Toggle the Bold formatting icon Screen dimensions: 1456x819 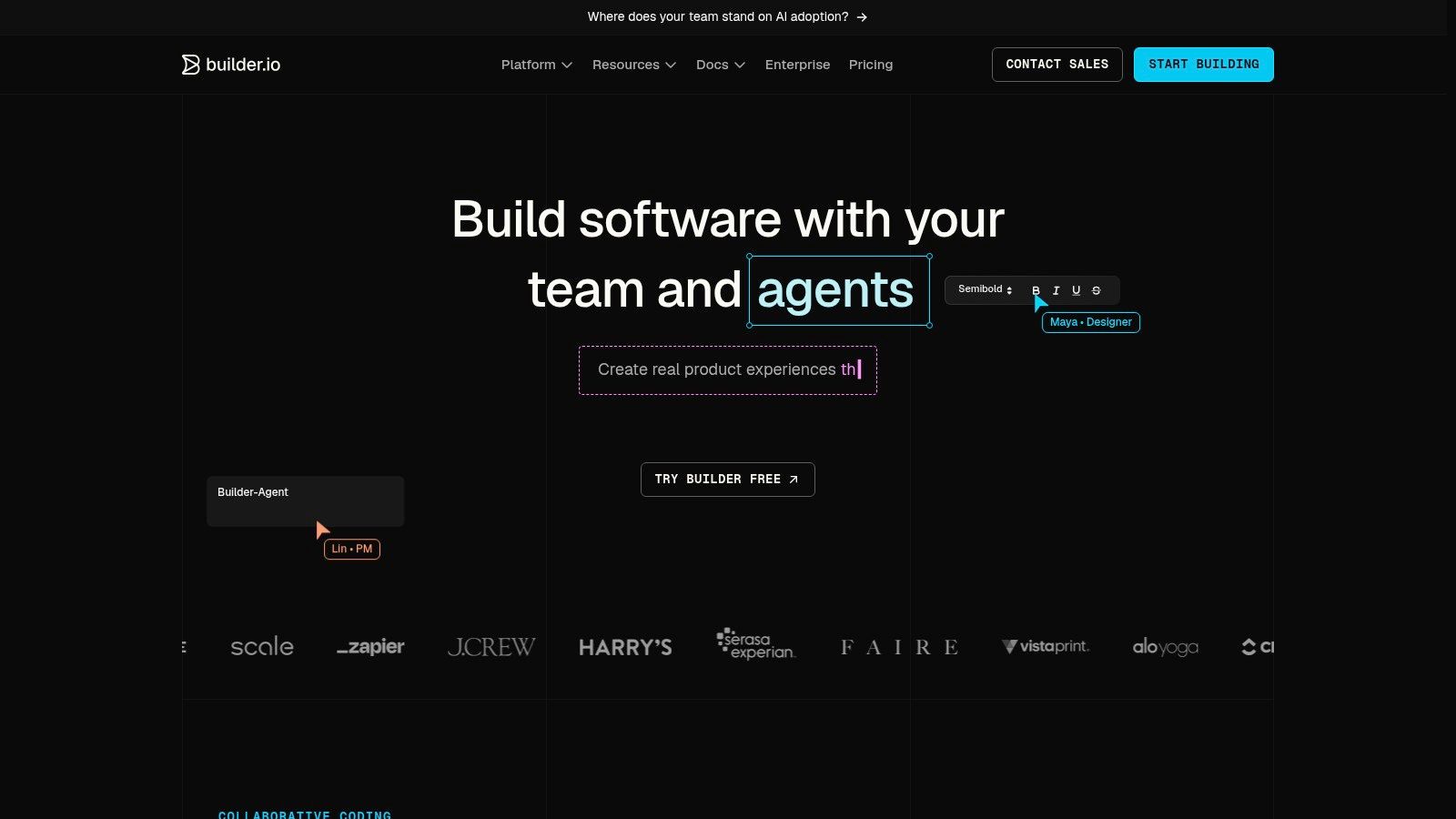[x=1036, y=290]
